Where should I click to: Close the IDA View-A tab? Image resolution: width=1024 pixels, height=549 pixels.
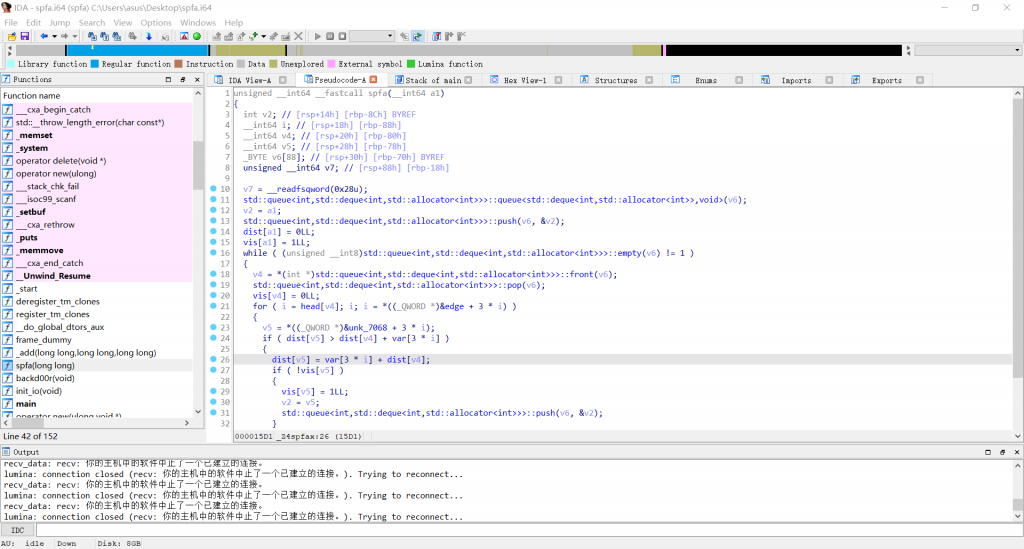[x=283, y=80]
